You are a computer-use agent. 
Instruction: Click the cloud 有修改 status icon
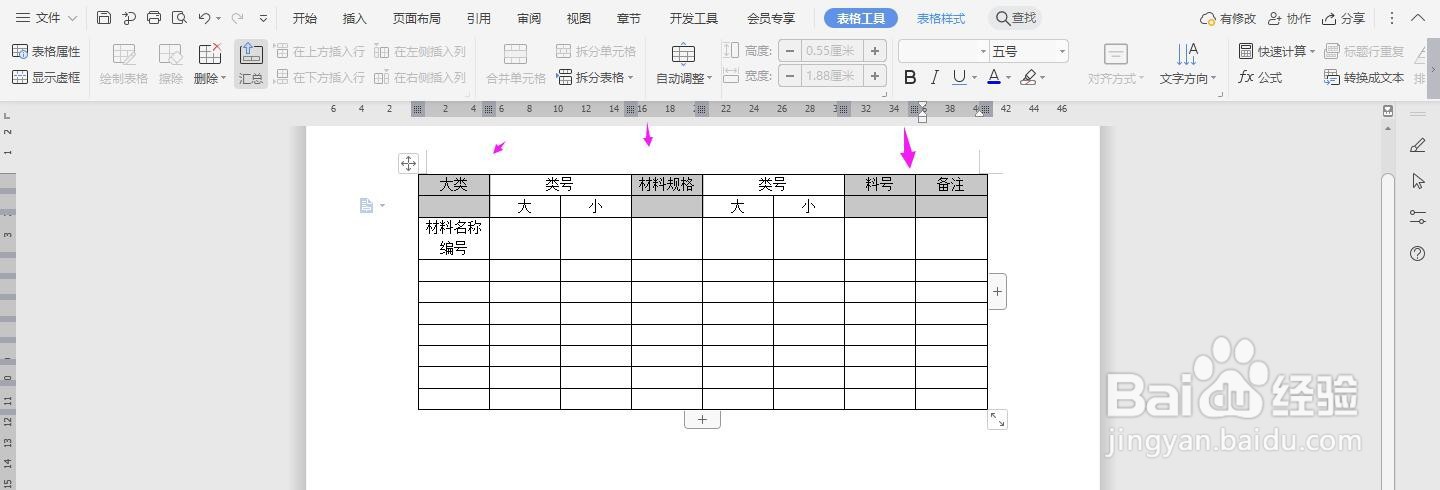click(x=1228, y=18)
